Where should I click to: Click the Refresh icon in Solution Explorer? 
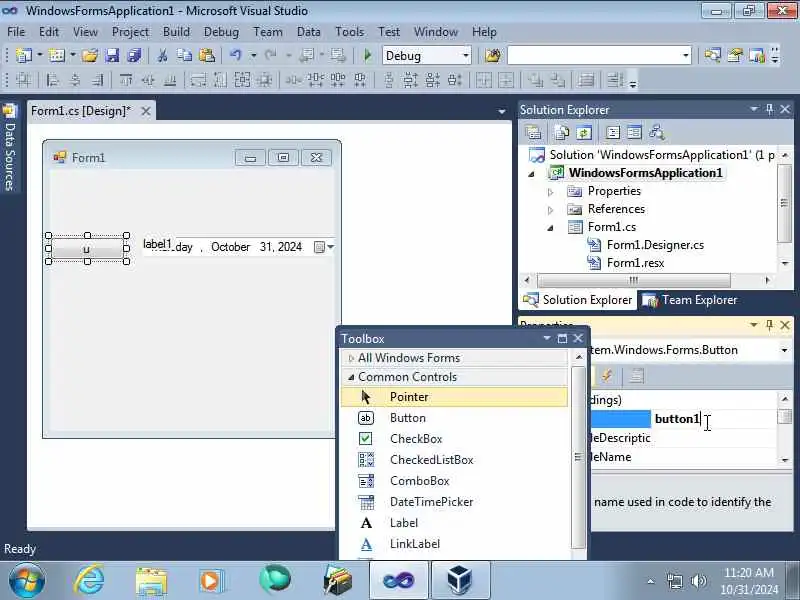point(584,133)
